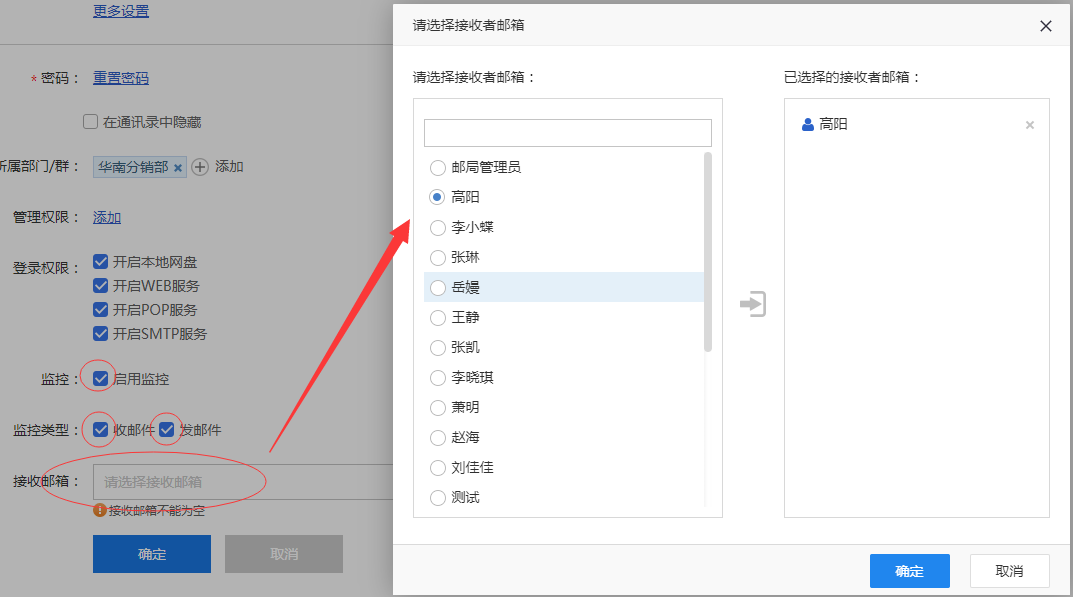
Task: Click the transfer arrow icon between lists
Action: pyautogui.click(x=753, y=304)
